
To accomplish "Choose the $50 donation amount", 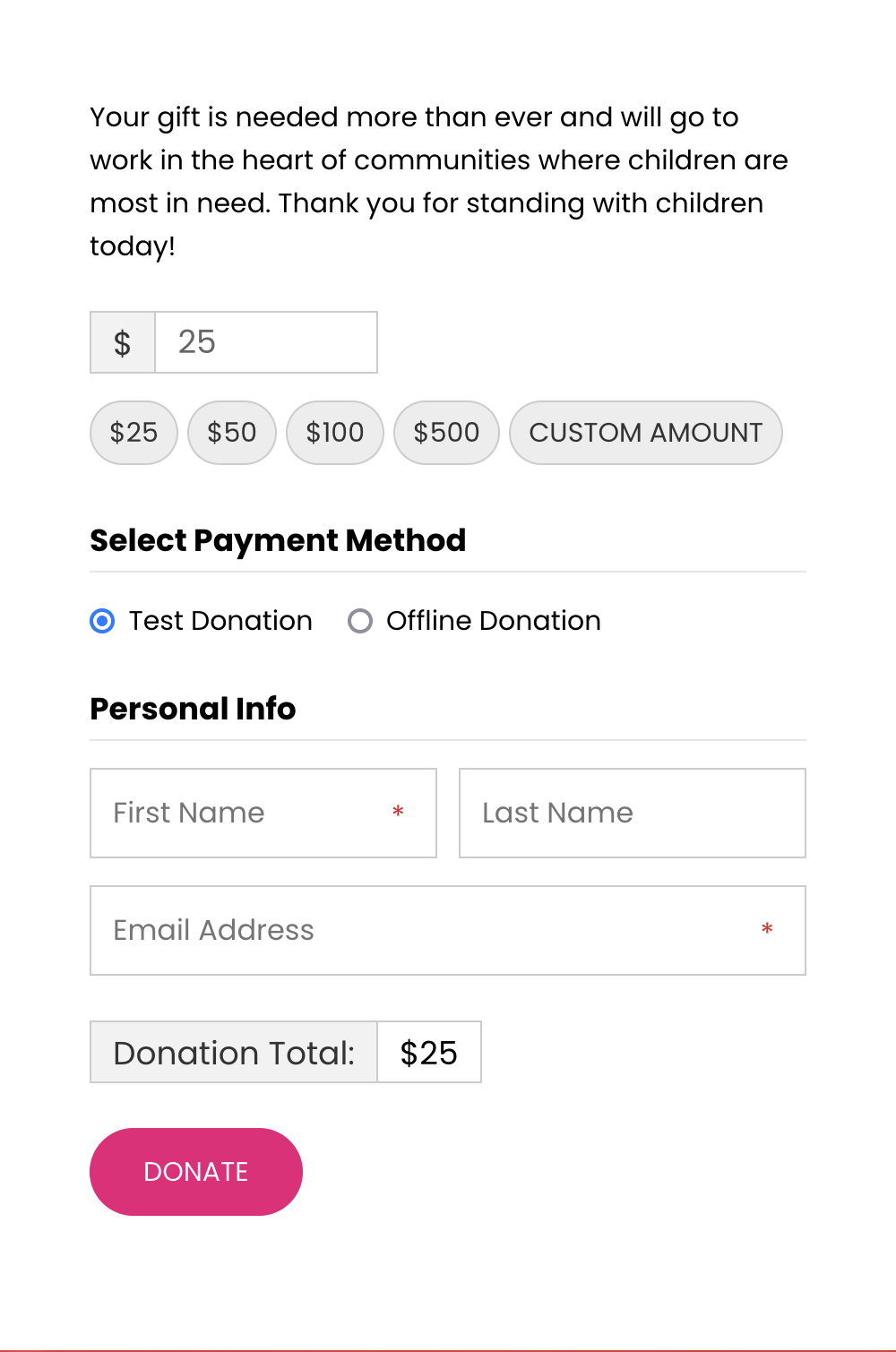I will coord(232,433).
